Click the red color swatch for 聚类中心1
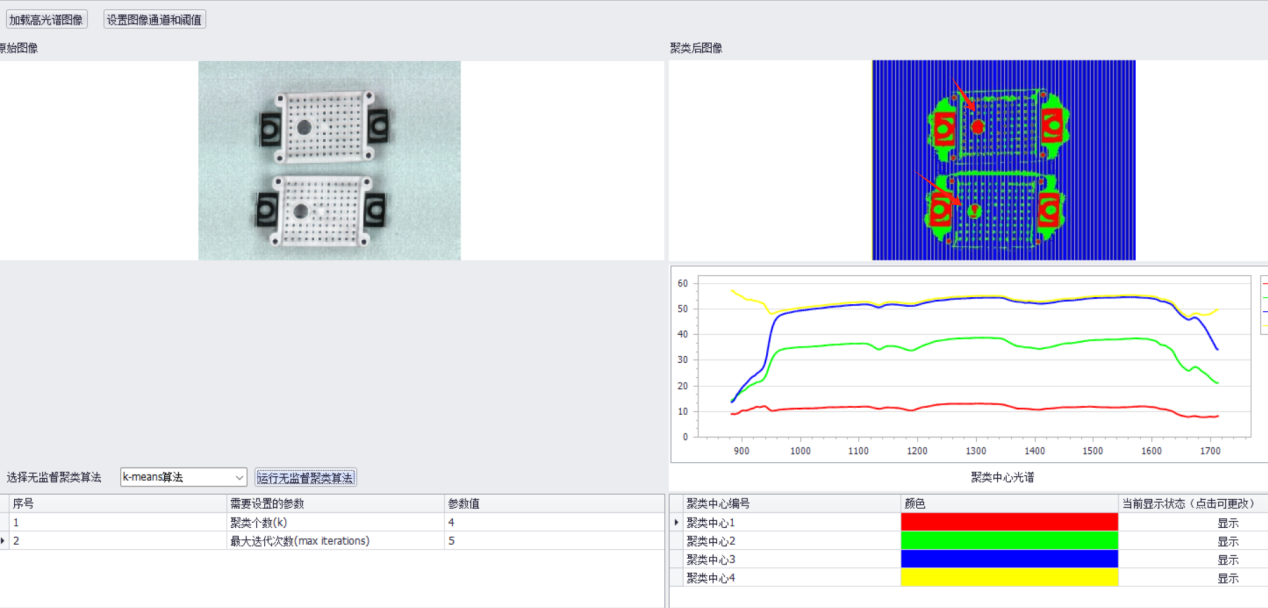This screenshot has height=608, width=1268. (1008, 522)
